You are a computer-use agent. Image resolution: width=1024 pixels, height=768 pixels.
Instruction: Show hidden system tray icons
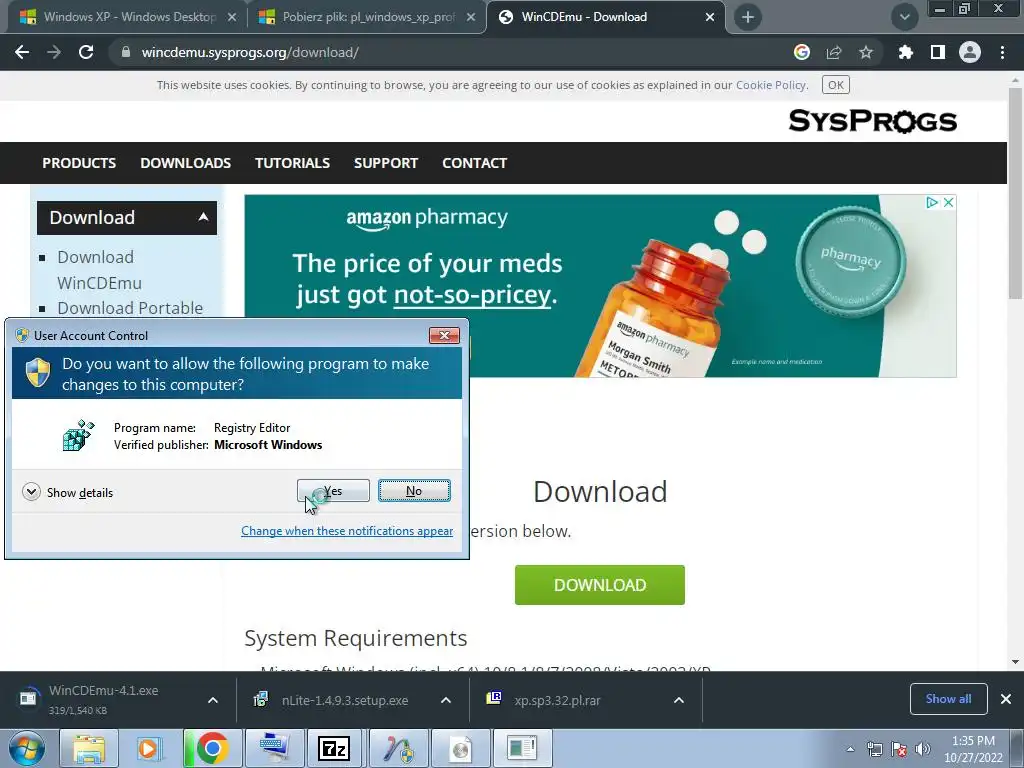(850, 749)
